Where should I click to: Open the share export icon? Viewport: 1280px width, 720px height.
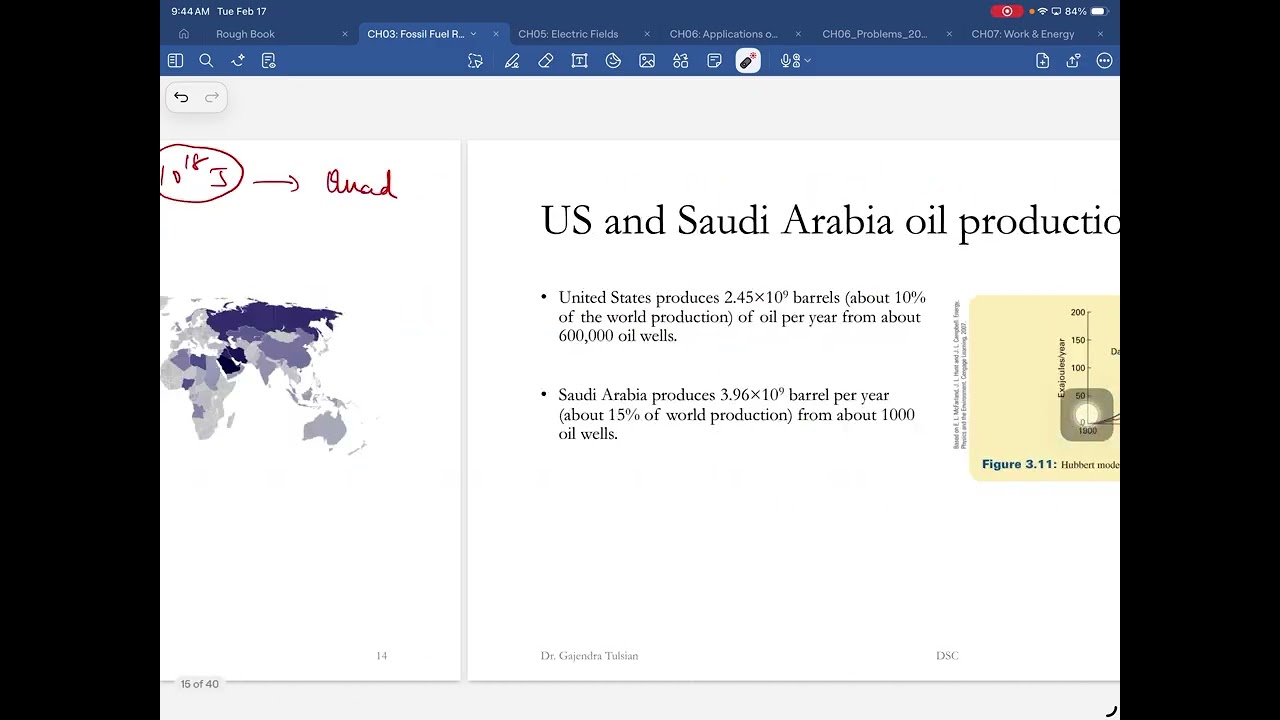pyautogui.click(x=1073, y=61)
